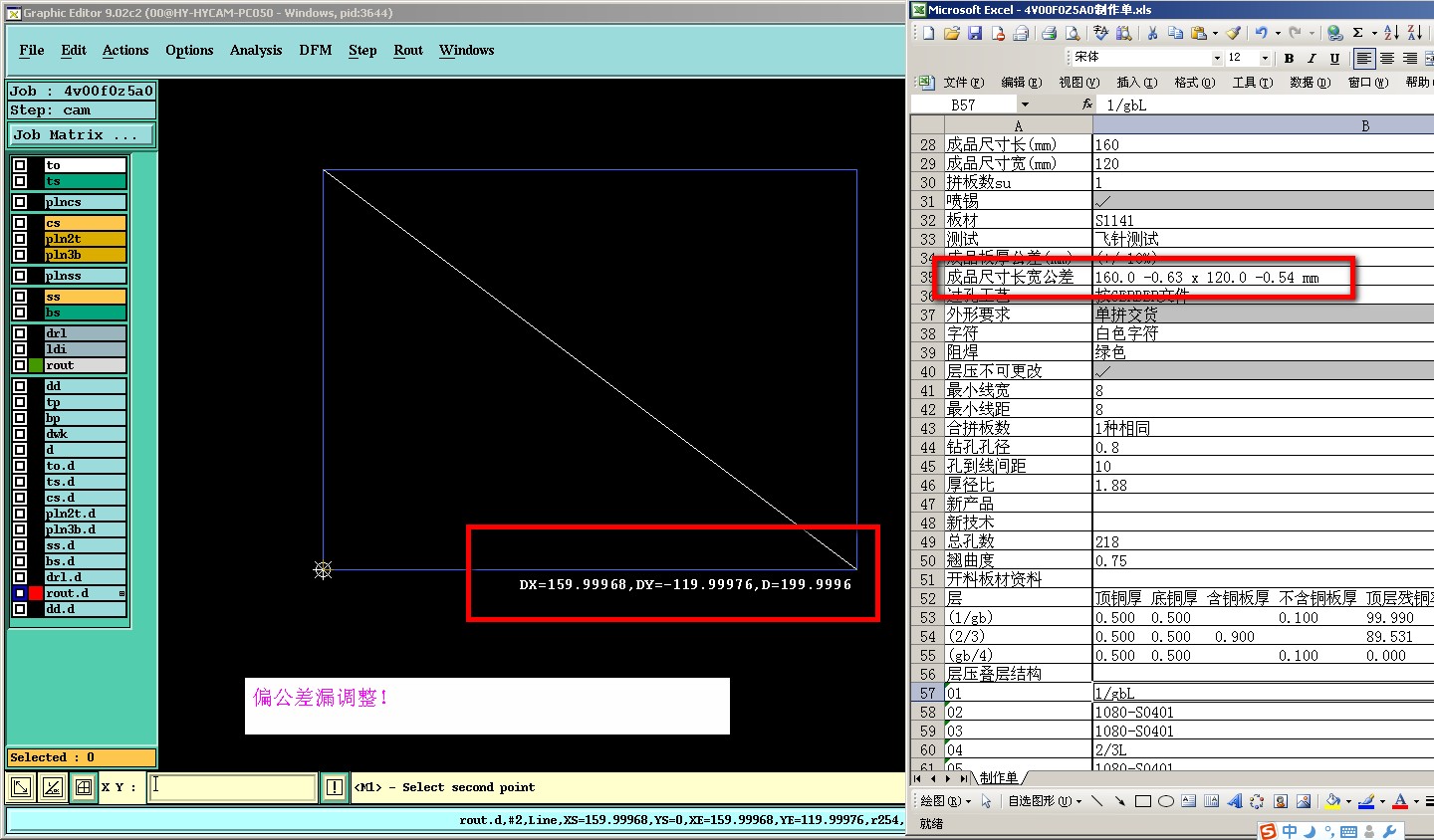Click the exclamation button next to XY field
Screen dimensions: 1434x840
coord(335,787)
